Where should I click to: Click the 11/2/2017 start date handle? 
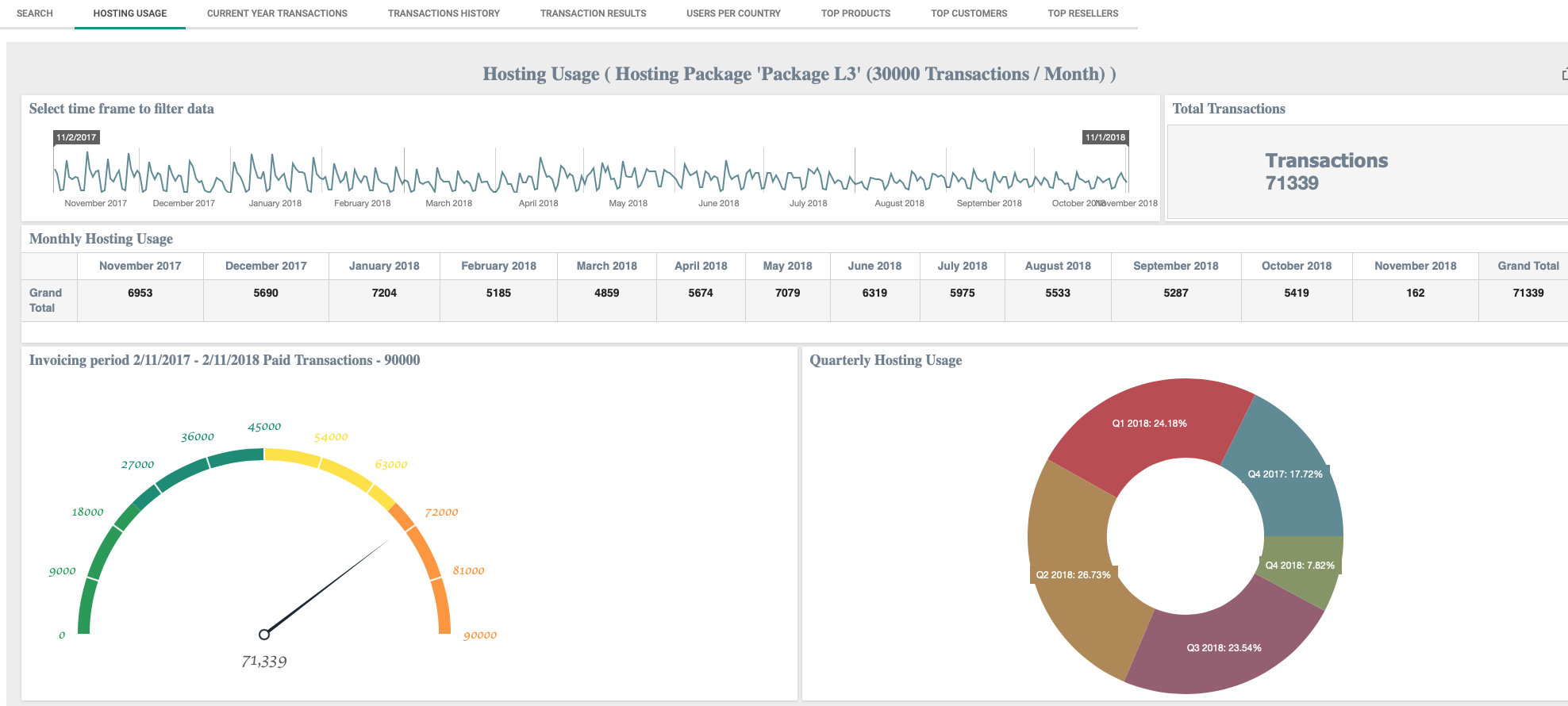point(76,137)
